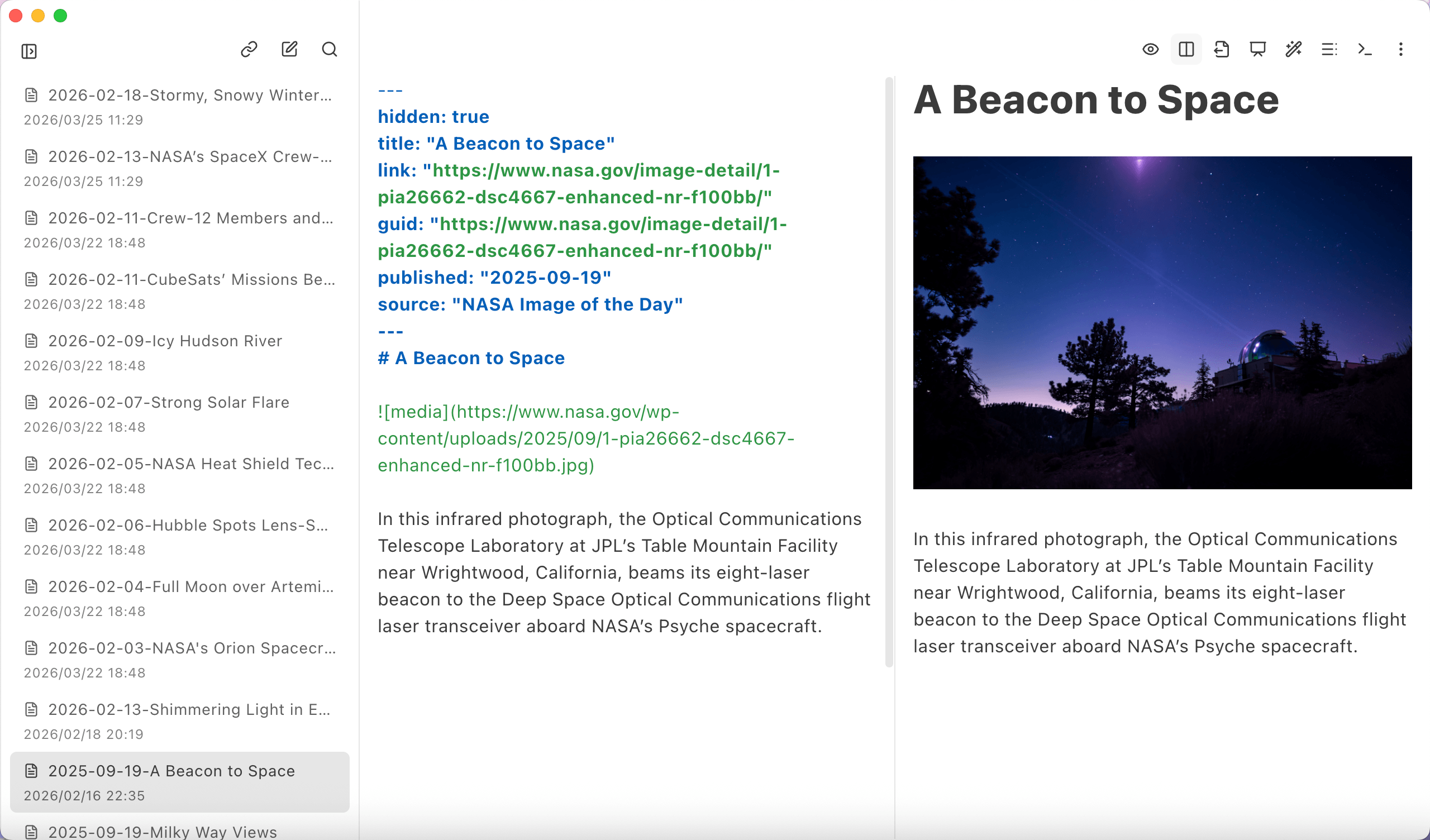
Task: Open the table of contents outline icon
Action: pos(1329,49)
